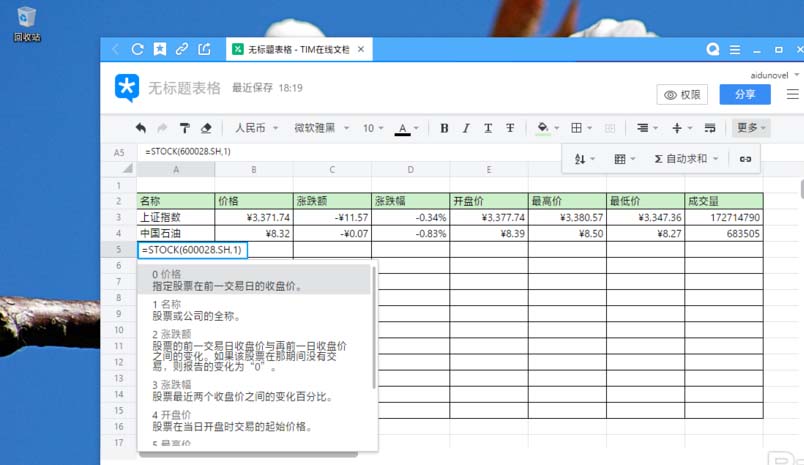The image size is (804, 465).
Task: Open horizontal alignment options
Action: (647, 128)
